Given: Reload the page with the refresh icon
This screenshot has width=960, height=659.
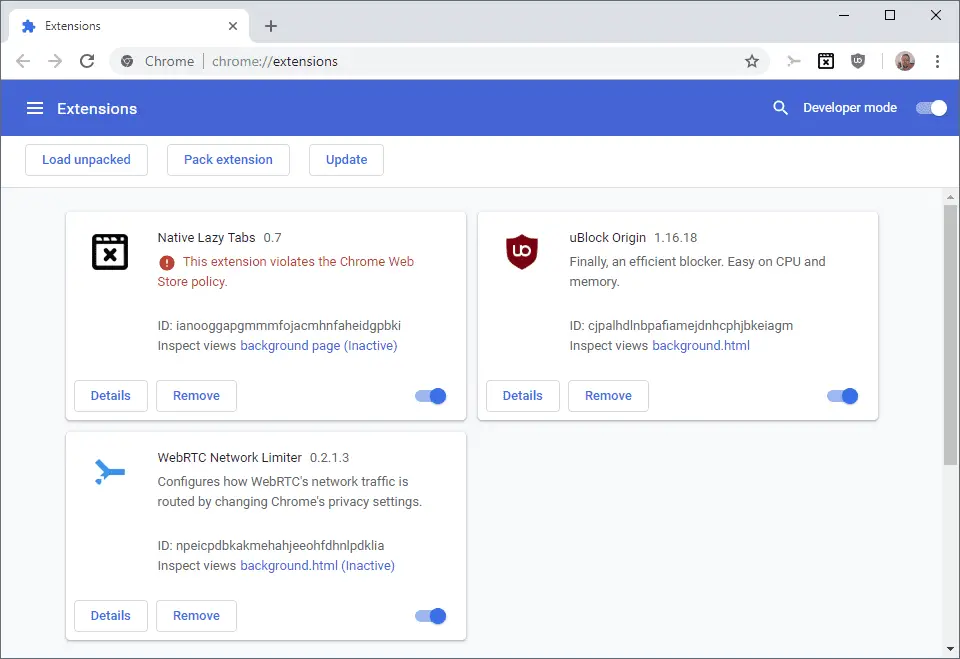Looking at the screenshot, I should click(87, 61).
